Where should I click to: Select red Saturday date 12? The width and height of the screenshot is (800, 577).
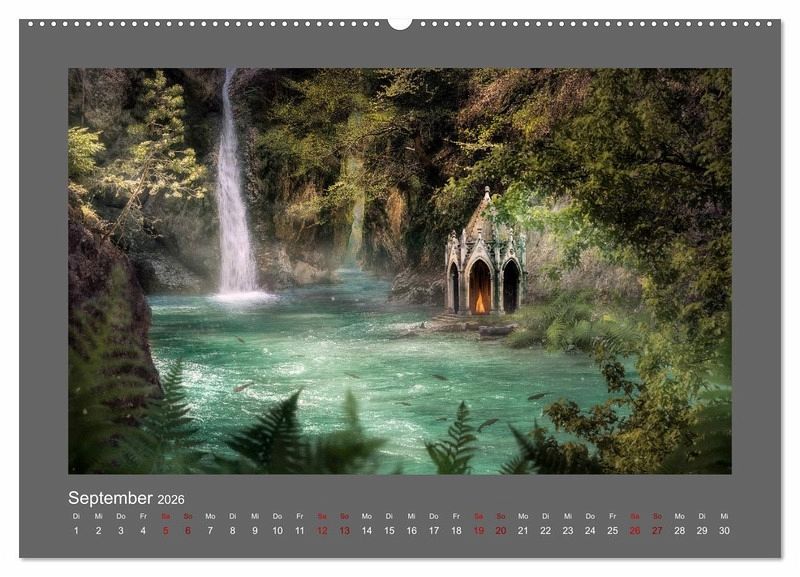322,531
